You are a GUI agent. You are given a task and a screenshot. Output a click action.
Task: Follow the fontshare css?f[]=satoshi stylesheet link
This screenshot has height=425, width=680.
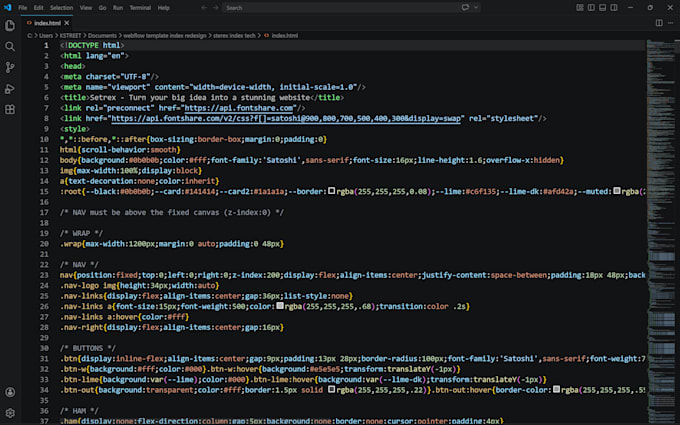coord(286,118)
